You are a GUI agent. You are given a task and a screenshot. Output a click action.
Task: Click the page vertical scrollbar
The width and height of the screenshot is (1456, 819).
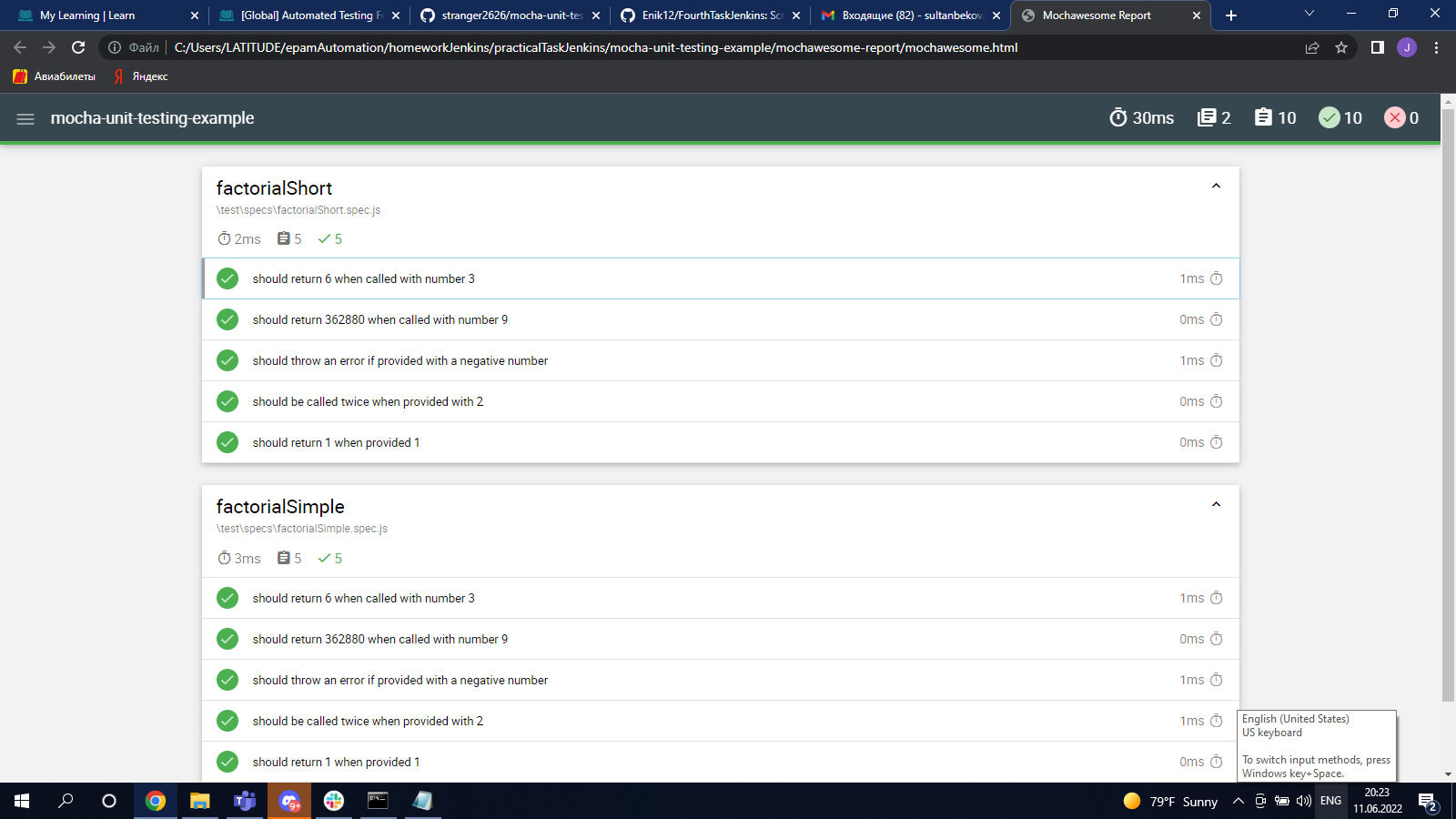[x=1448, y=405]
